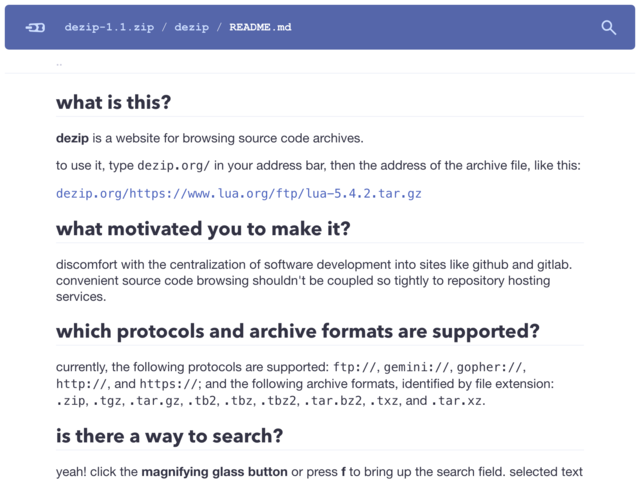Select README.md in the breadcrumb path
This screenshot has height=480, width=640.
[260, 27]
